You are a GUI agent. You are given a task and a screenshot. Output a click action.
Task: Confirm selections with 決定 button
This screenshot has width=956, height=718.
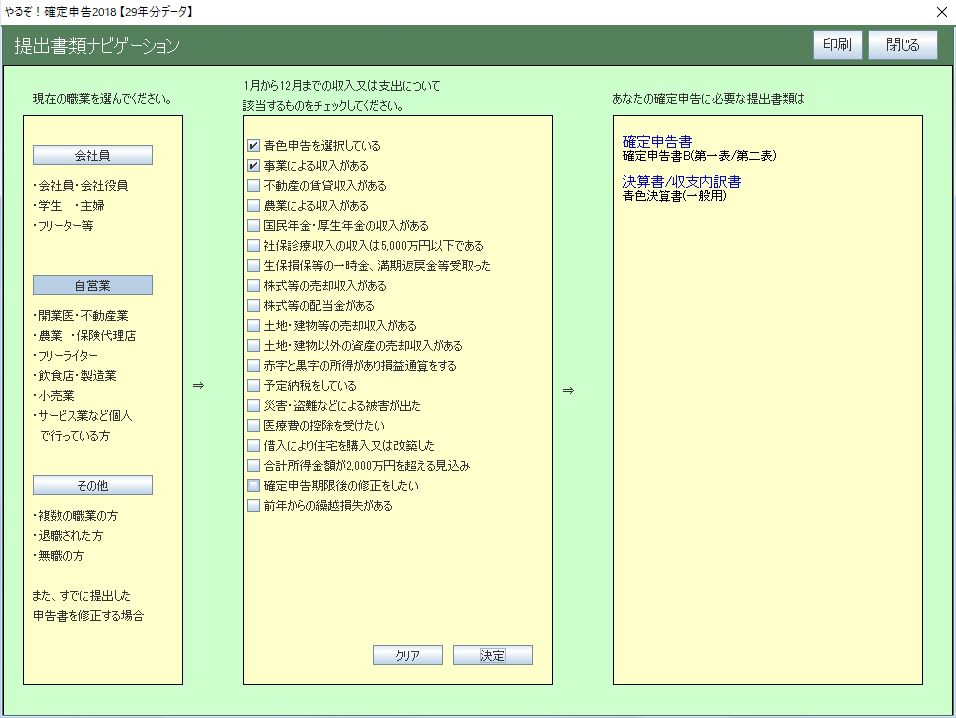click(x=492, y=656)
